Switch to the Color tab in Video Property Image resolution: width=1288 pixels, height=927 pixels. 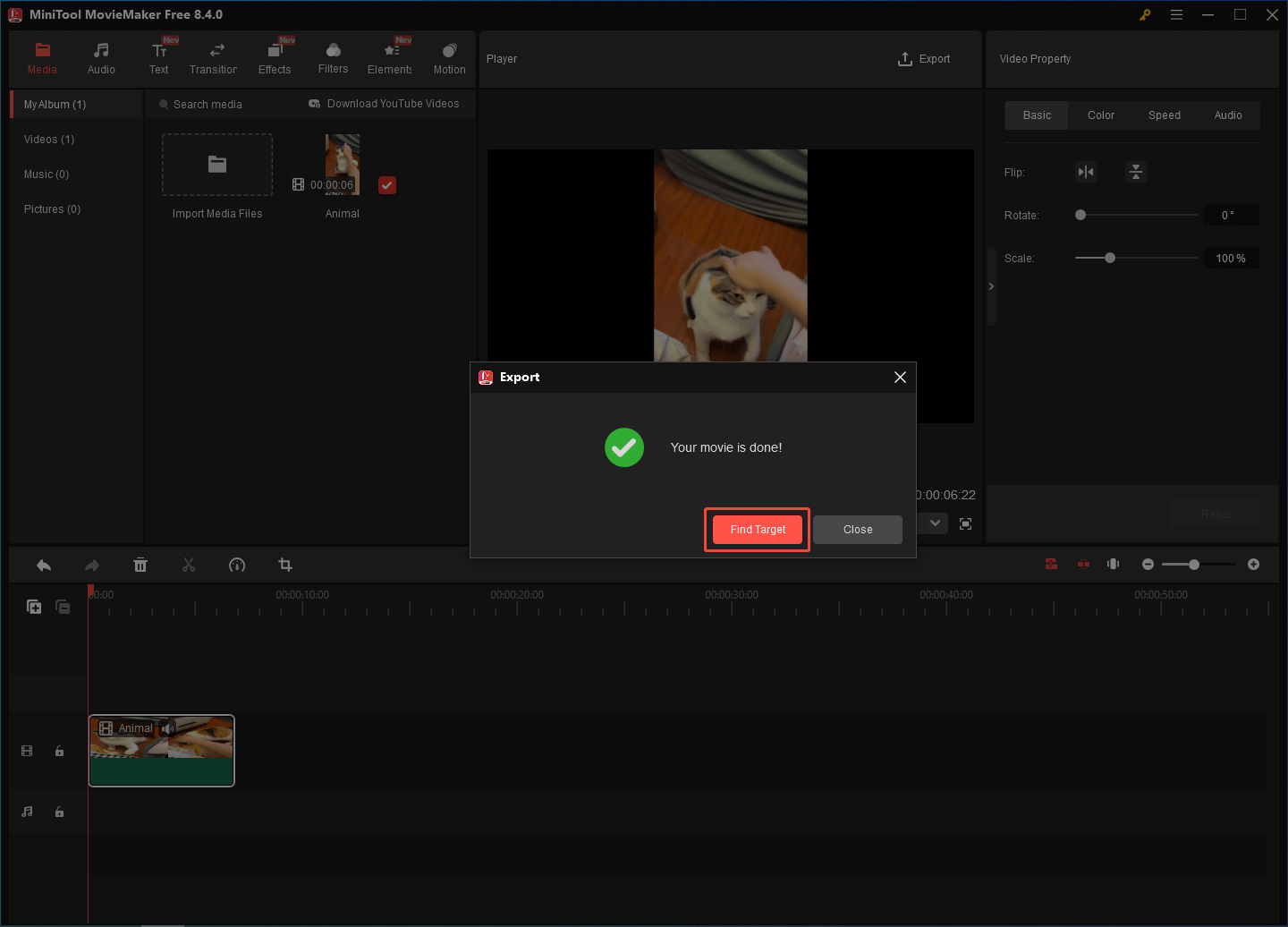pos(1100,115)
